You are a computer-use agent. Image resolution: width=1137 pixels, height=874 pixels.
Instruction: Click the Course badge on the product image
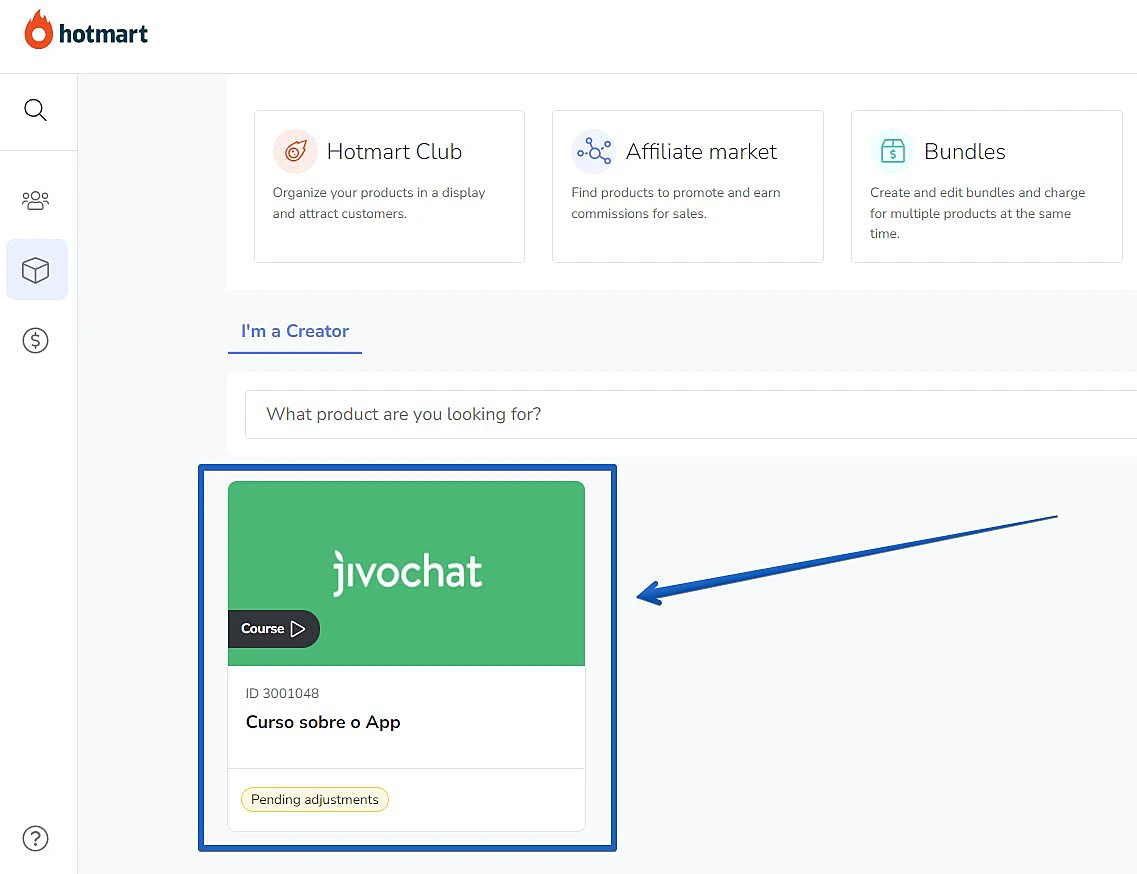click(273, 629)
